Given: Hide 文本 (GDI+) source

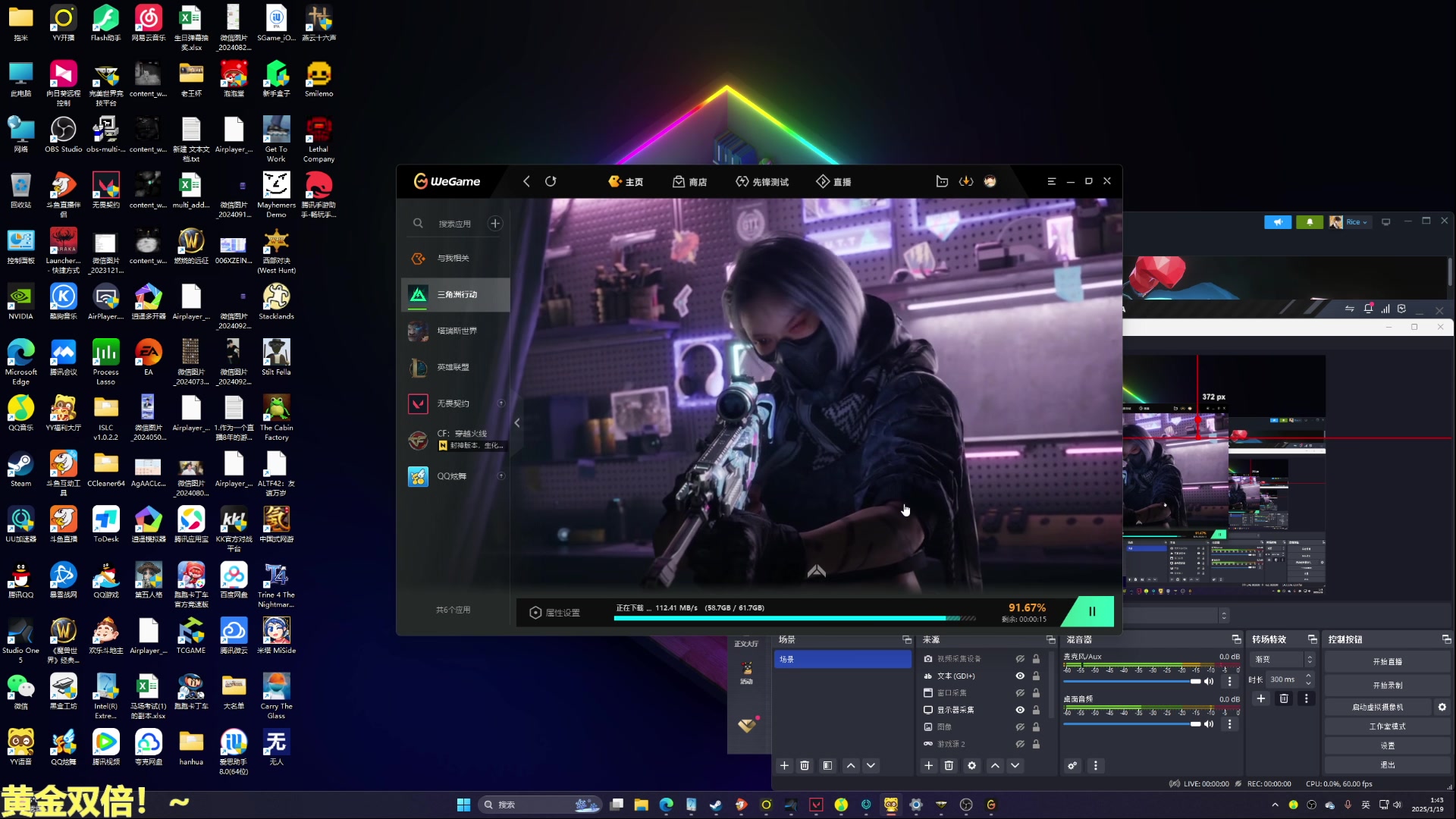Looking at the screenshot, I should tap(1020, 676).
